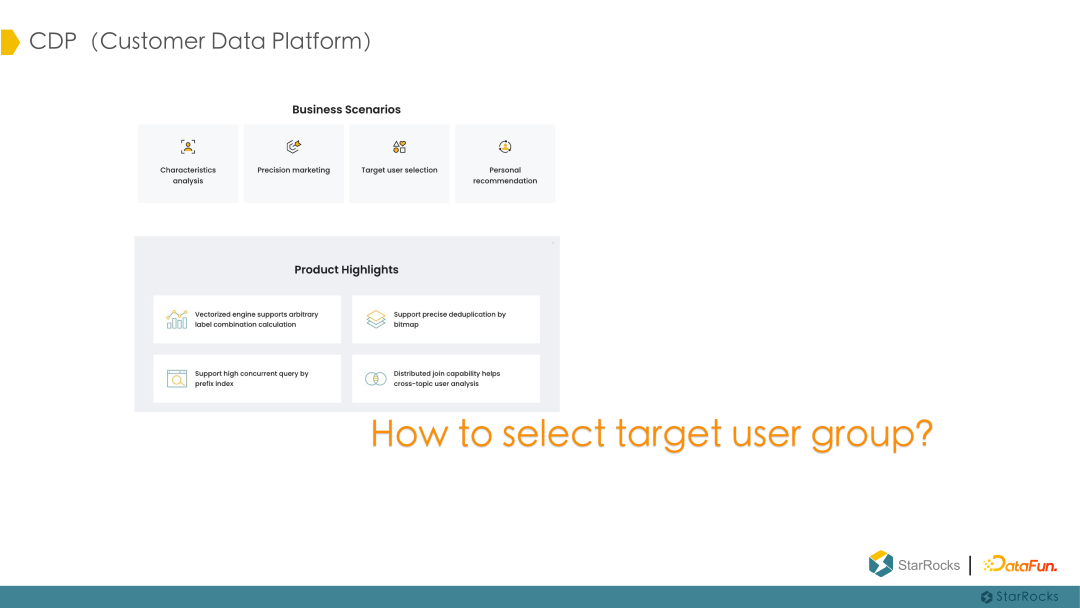The width and height of the screenshot is (1080, 608).
Task: Open the vectorized engine label combination card
Action: (x=247, y=319)
